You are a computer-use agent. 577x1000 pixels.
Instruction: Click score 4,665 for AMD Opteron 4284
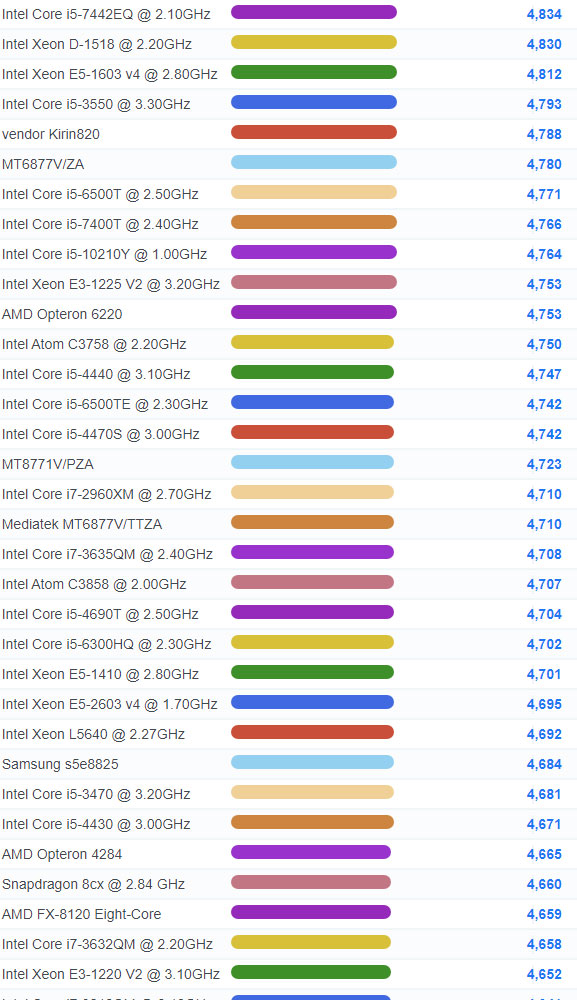(x=544, y=853)
